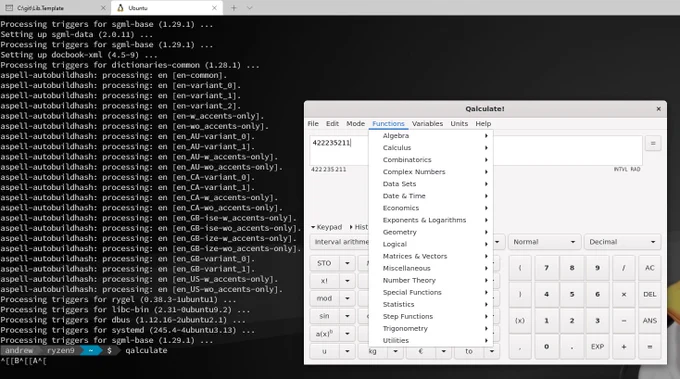Image resolution: width=680 pixels, height=379 pixels.
Task: Open the dropdown arrow next to STO
Action: click(x=347, y=263)
